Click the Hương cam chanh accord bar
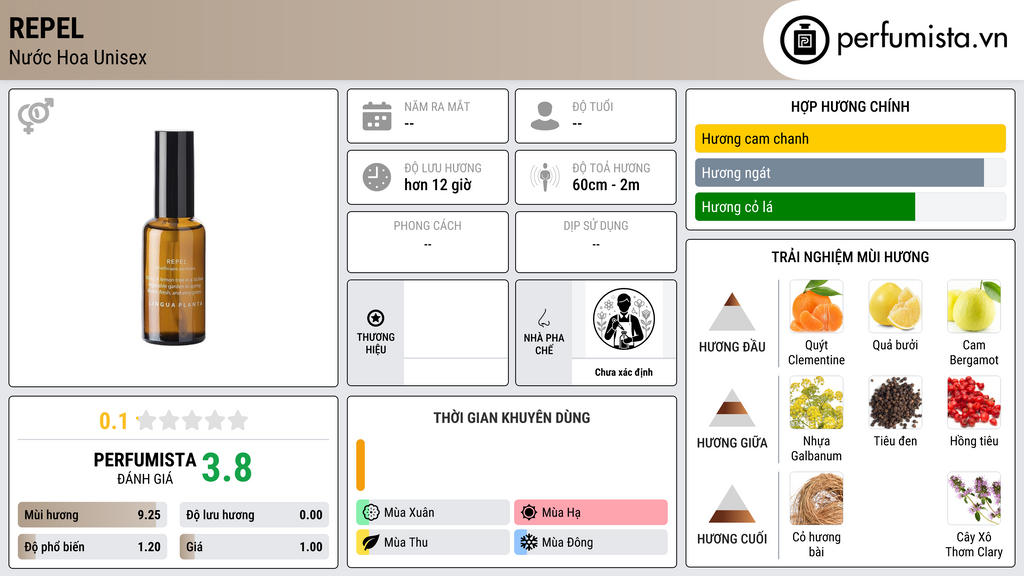The width and height of the screenshot is (1024, 576). [x=850, y=138]
